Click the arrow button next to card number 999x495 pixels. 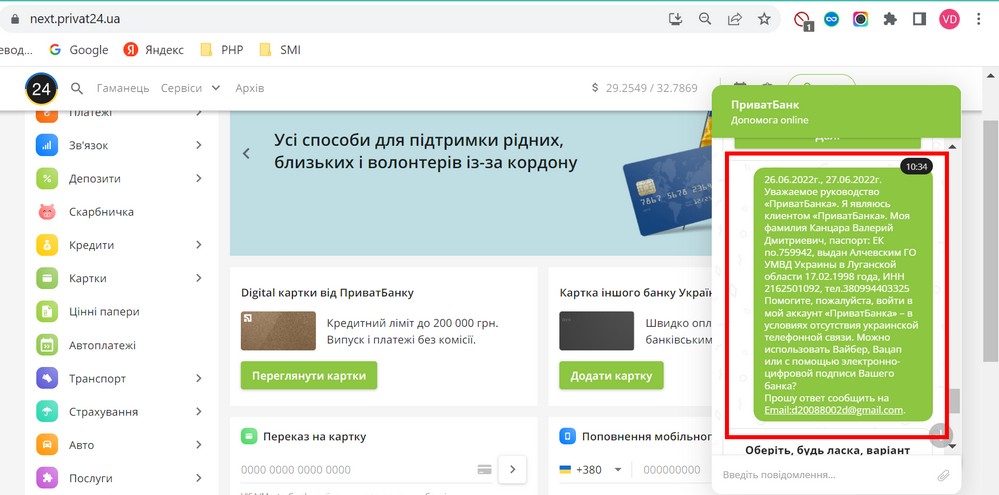point(512,470)
